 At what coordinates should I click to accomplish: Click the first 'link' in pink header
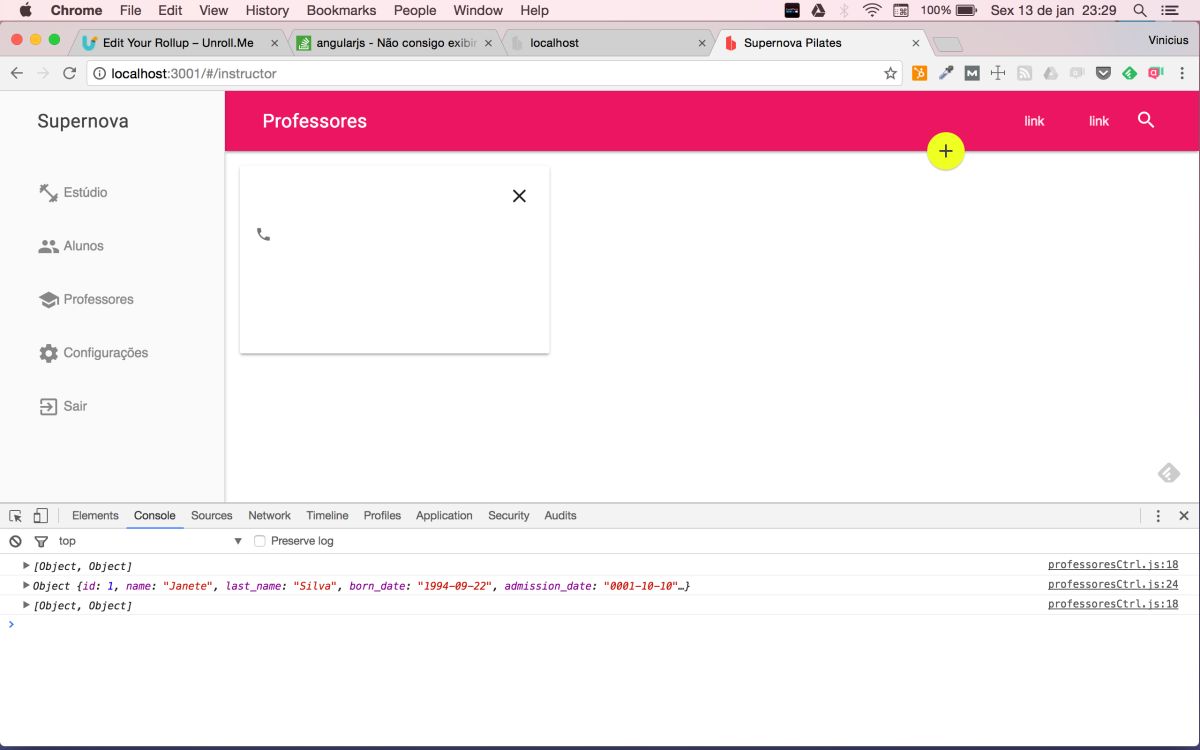(1034, 121)
